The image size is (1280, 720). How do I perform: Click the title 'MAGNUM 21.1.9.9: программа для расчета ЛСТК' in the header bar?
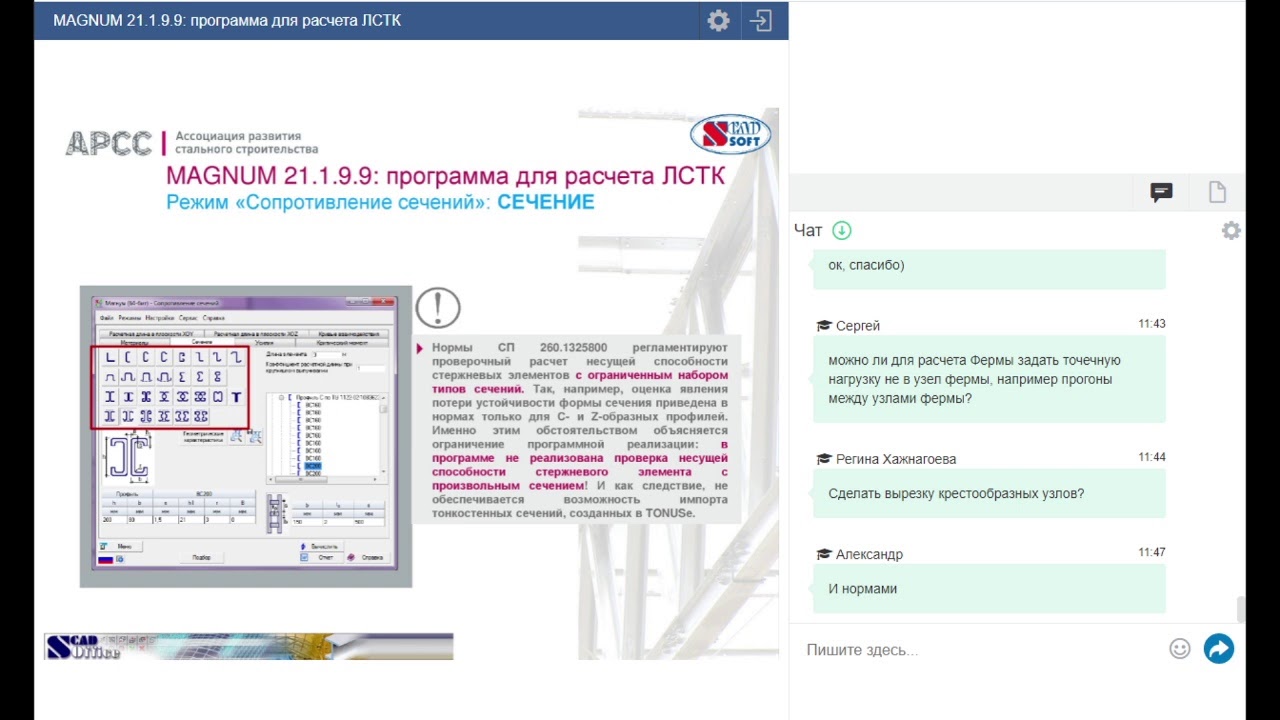227,20
